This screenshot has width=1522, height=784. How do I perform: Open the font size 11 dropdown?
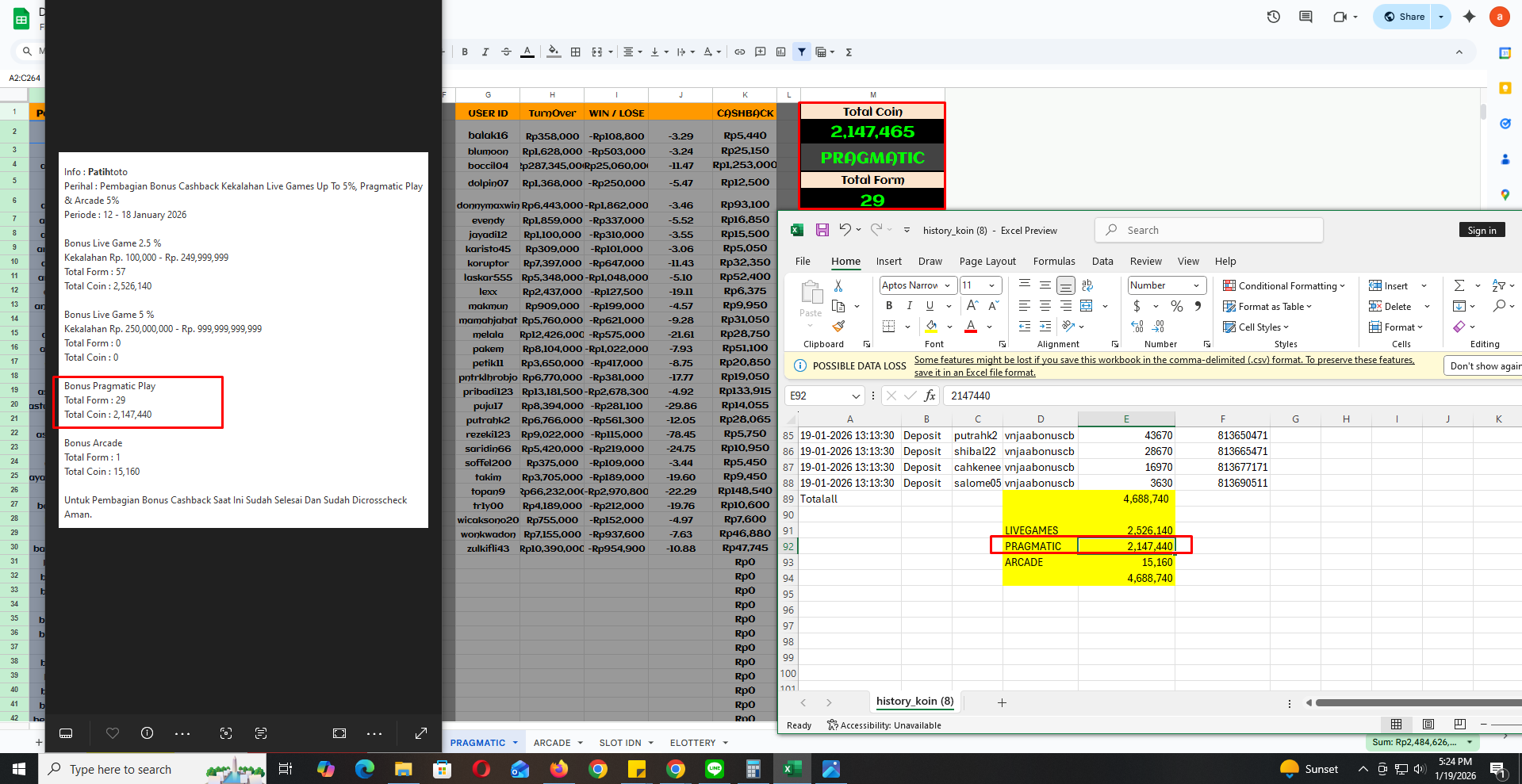(991, 285)
